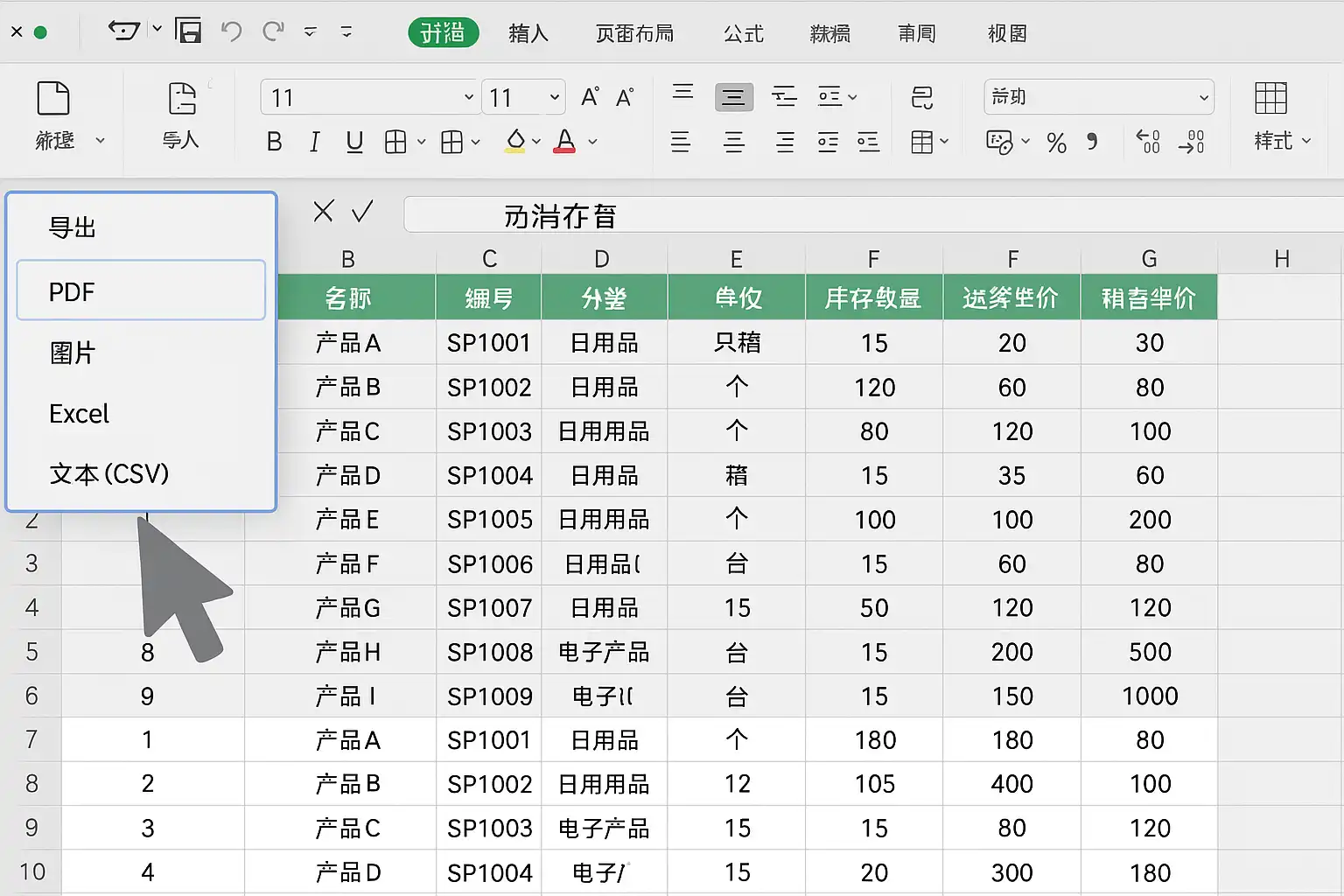Cancel formula entry with X icon

[324, 211]
